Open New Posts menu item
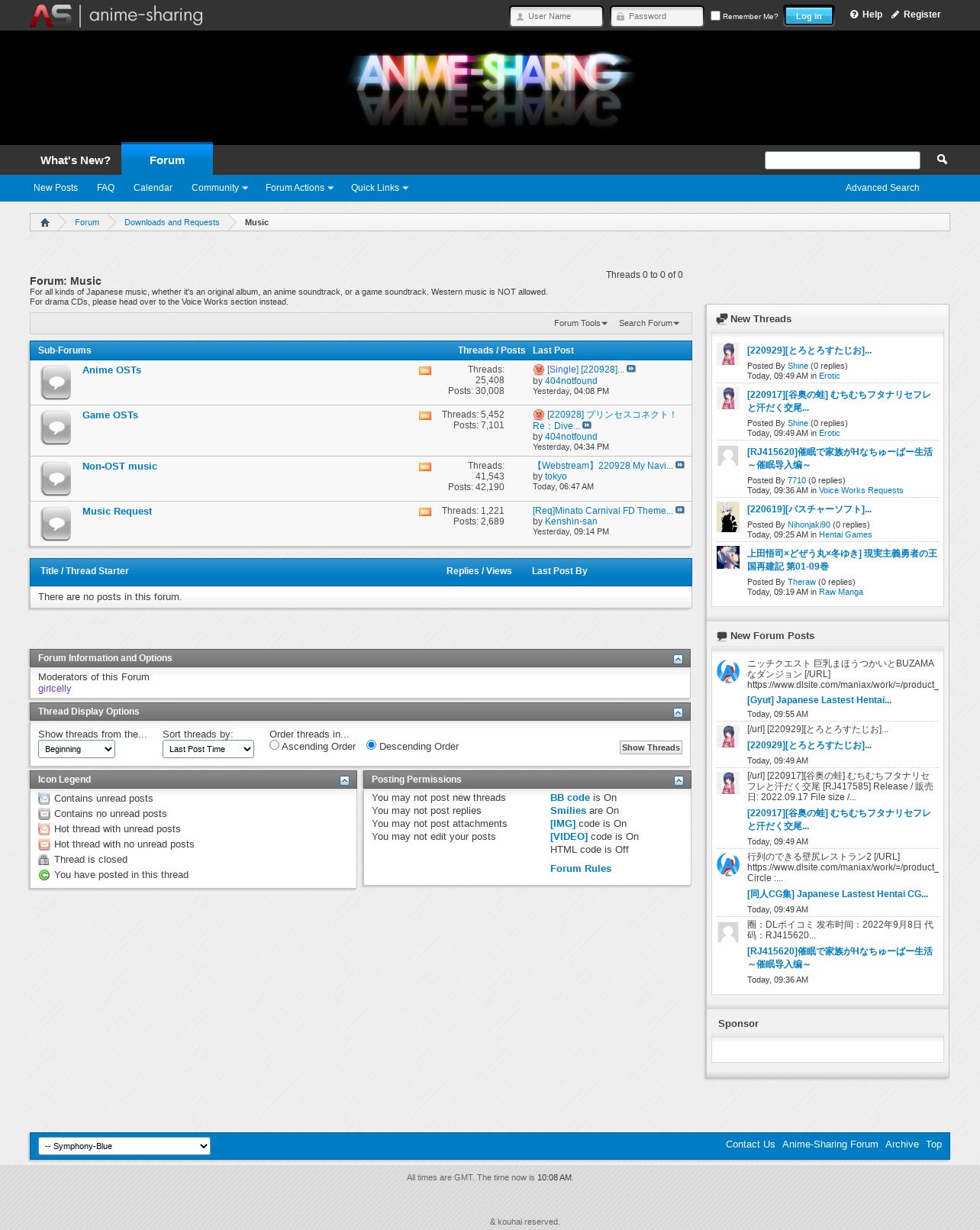 [x=56, y=188]
